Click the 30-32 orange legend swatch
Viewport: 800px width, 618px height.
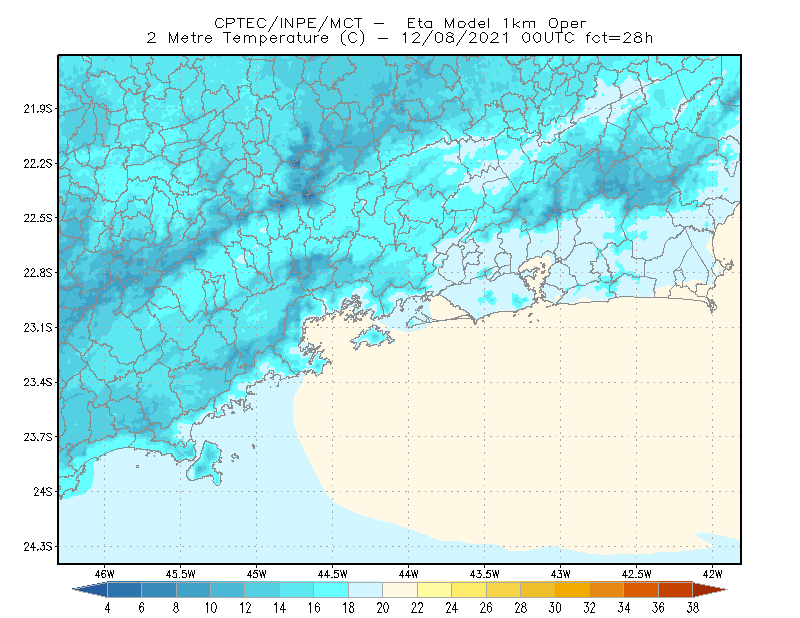pyautogui.click(x=572, y=590)
